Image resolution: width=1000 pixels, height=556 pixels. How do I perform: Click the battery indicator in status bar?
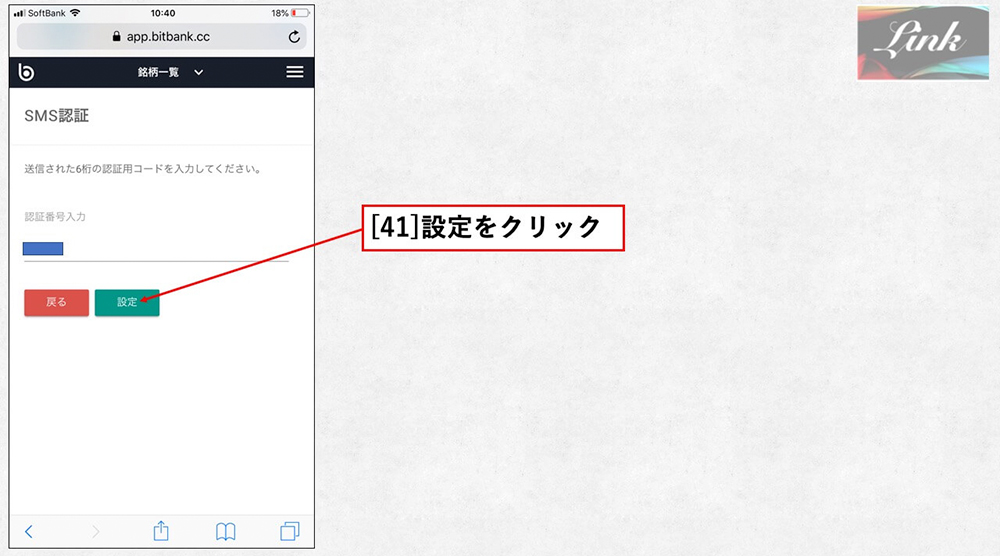tap(300, 13)
